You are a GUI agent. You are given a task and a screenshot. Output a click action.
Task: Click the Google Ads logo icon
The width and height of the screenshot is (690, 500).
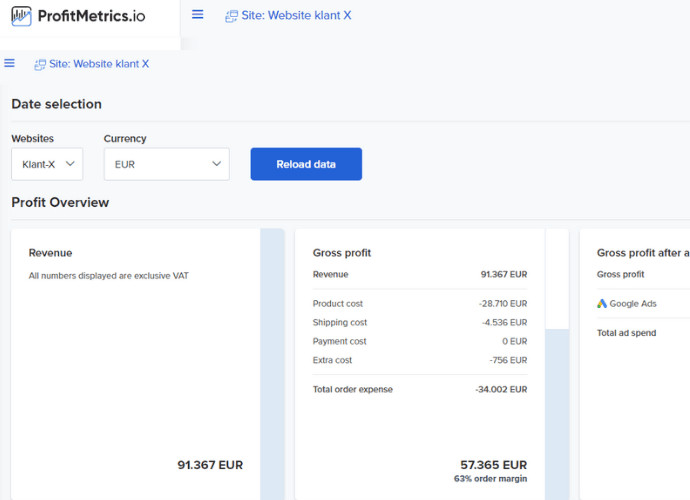[x=602, y=304]
